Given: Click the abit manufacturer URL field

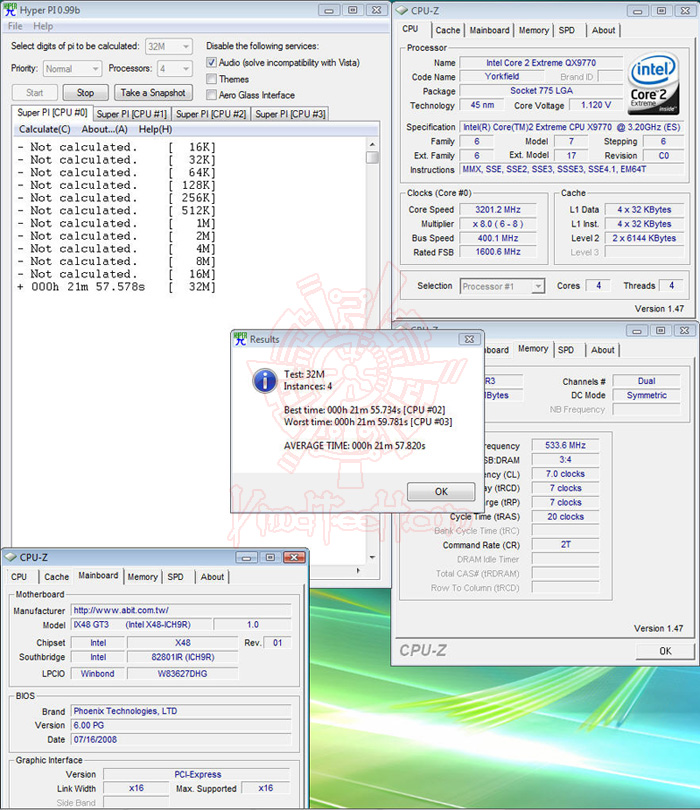Looking at the screenshot, I should [x=181, y=611].
